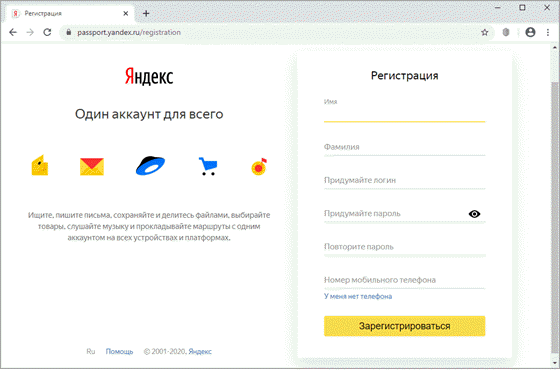The width and height of the screenshot is (560, 370).
Task: Click the yellow Yandex Money wallet icon
Action: click(x=40, y=165)
